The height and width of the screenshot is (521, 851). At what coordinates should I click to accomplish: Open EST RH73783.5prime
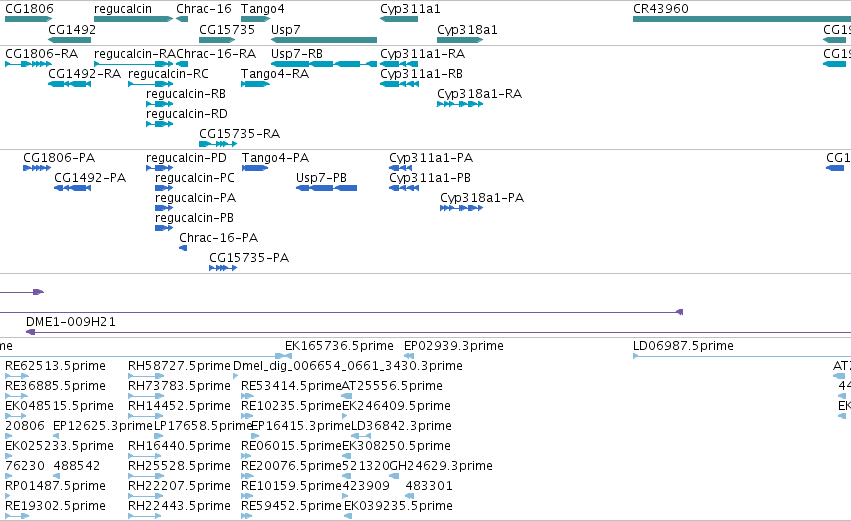pos(180,386)
